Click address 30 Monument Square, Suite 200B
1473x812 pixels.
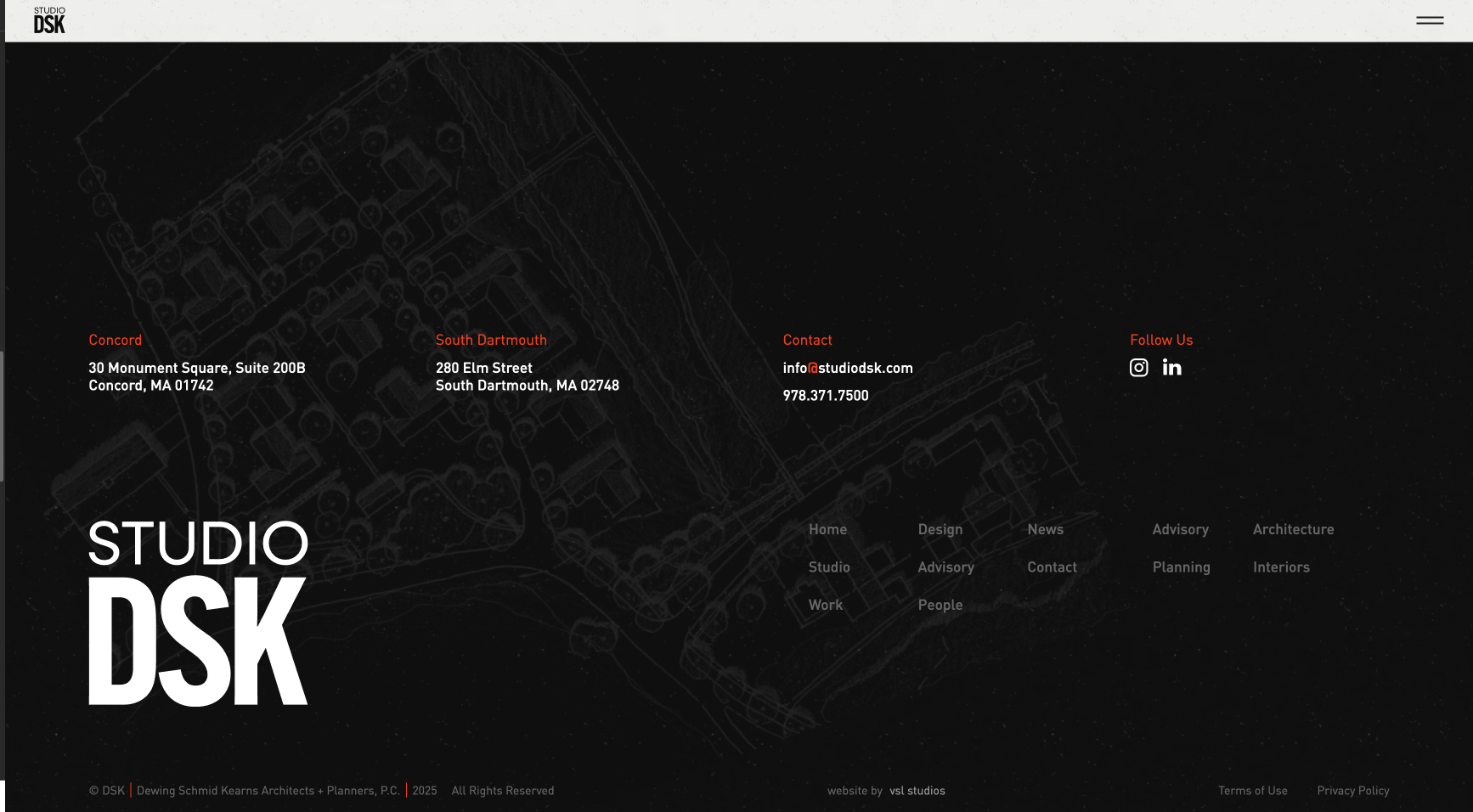[x=197, y=368]
